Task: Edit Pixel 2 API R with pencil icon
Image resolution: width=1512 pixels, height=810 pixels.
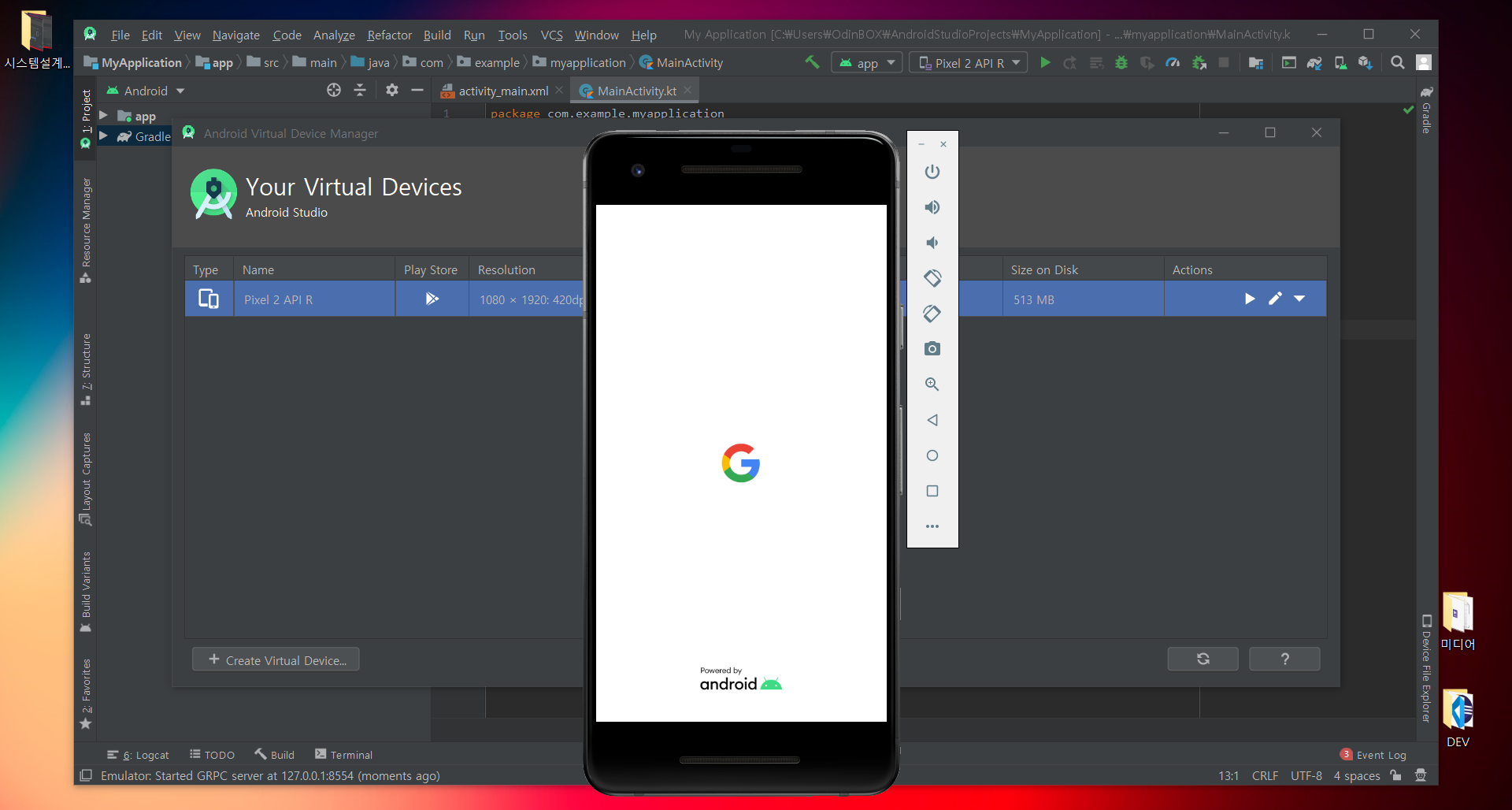Action: pyautogui.click(x=1276, y=299)
